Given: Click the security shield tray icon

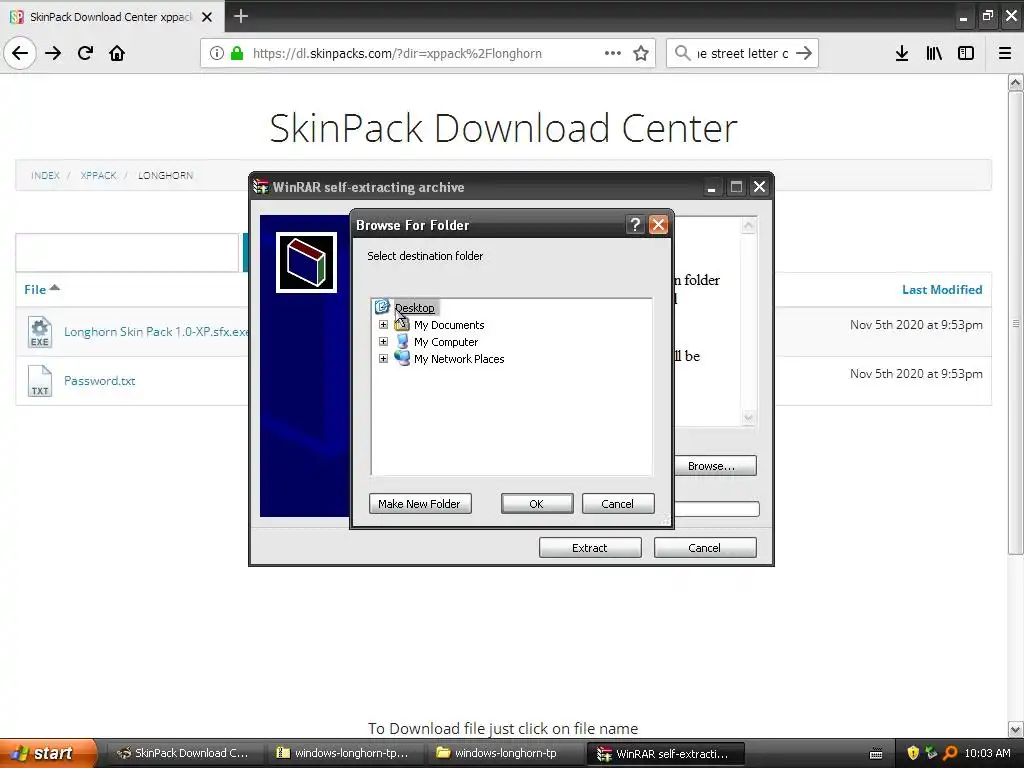Looking at the screenshot, I should point(913,753).
